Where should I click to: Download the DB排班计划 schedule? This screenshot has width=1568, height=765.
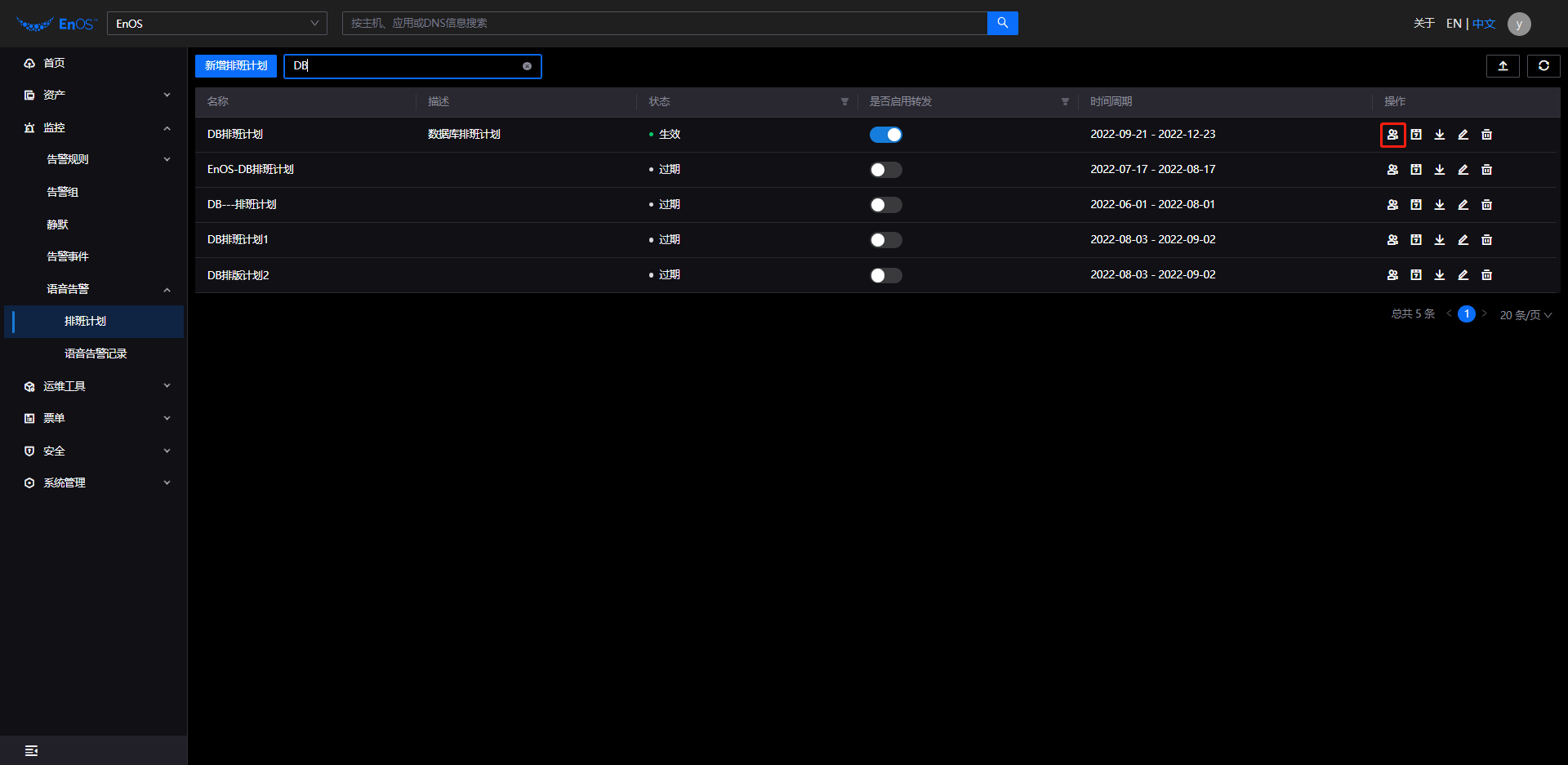point(1440,135)
